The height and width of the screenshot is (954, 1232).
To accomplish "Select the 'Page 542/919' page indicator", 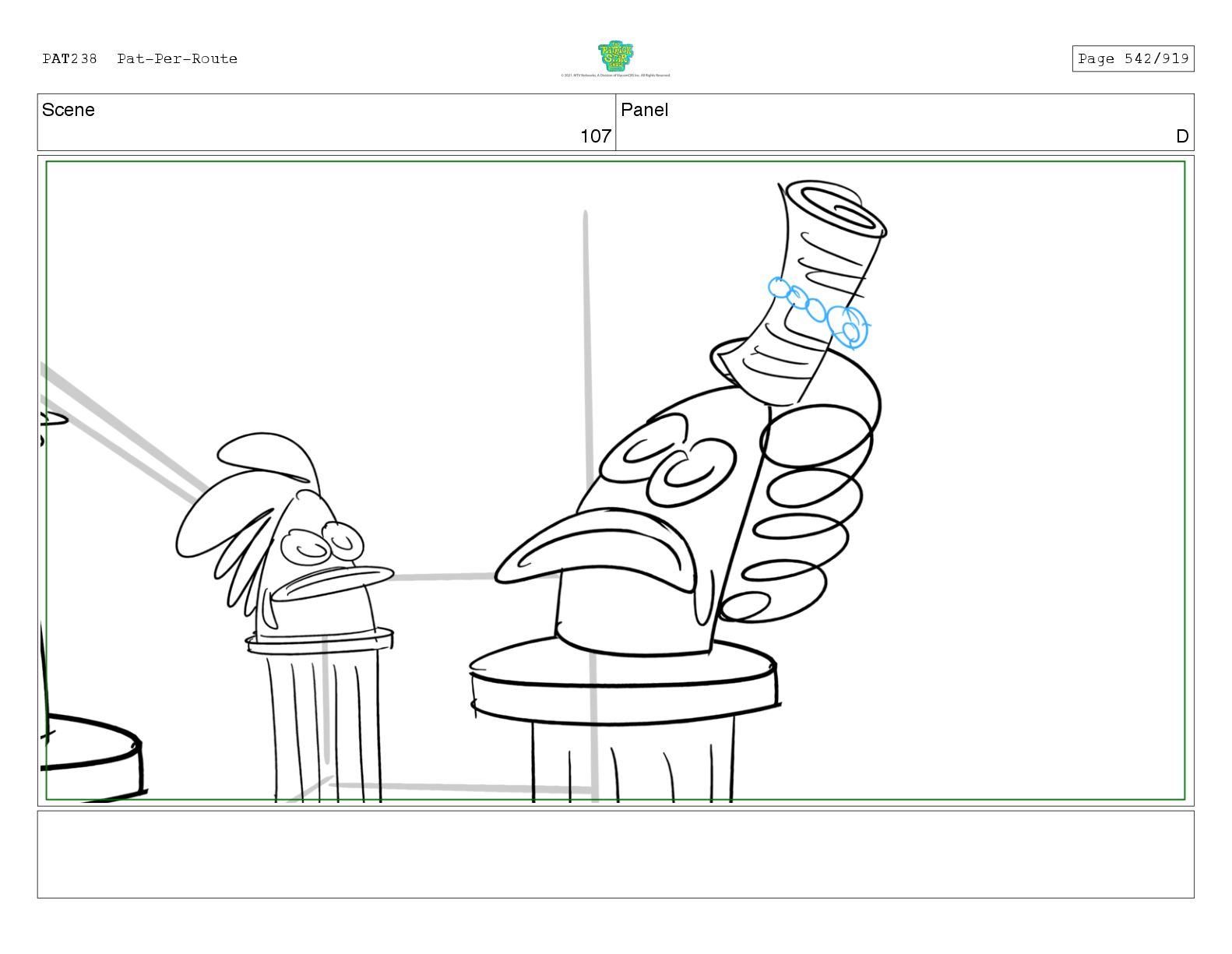I will pyautogui.click(x=1132, y=58).
